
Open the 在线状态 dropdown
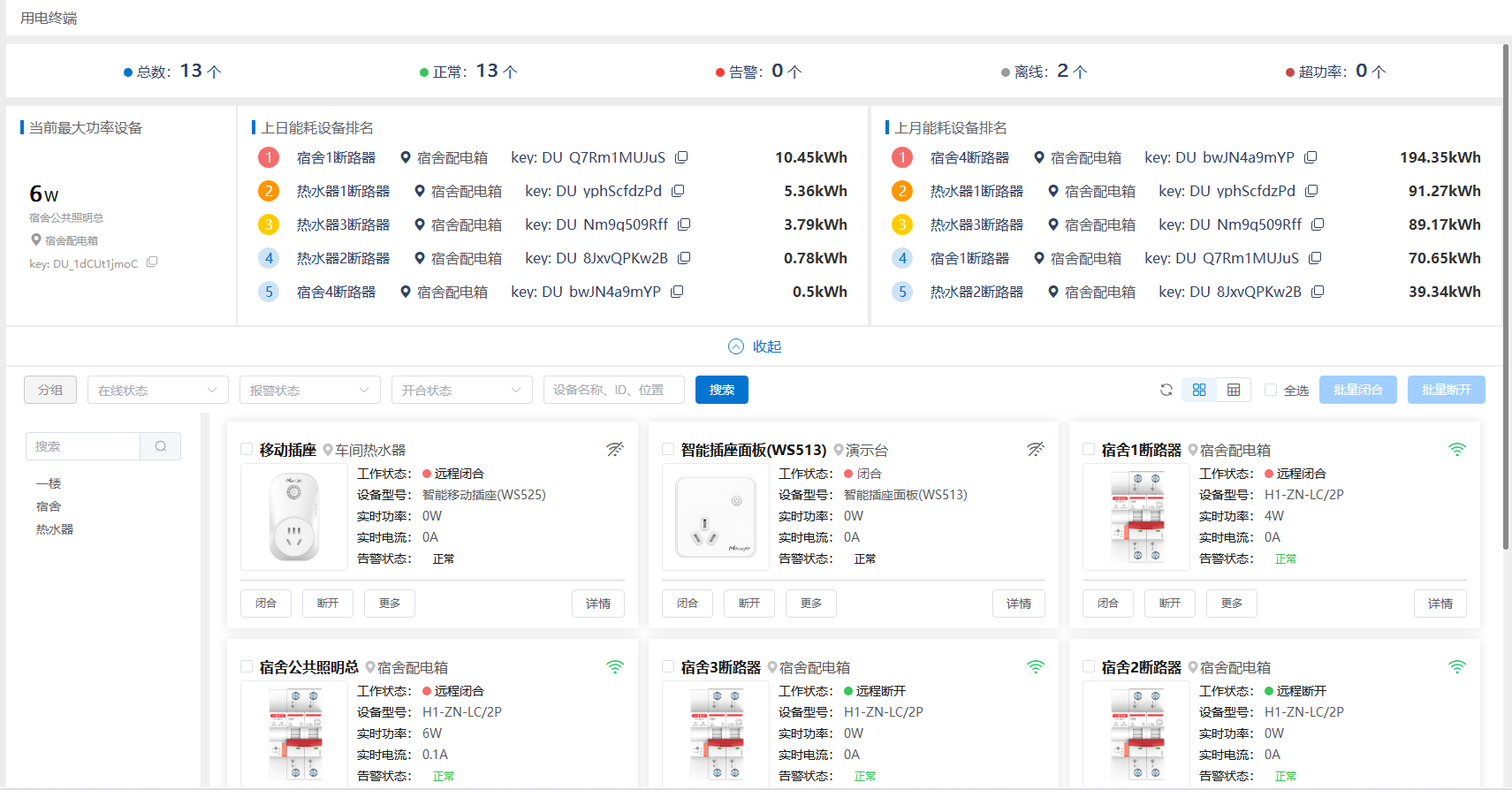tap(157, 390)
